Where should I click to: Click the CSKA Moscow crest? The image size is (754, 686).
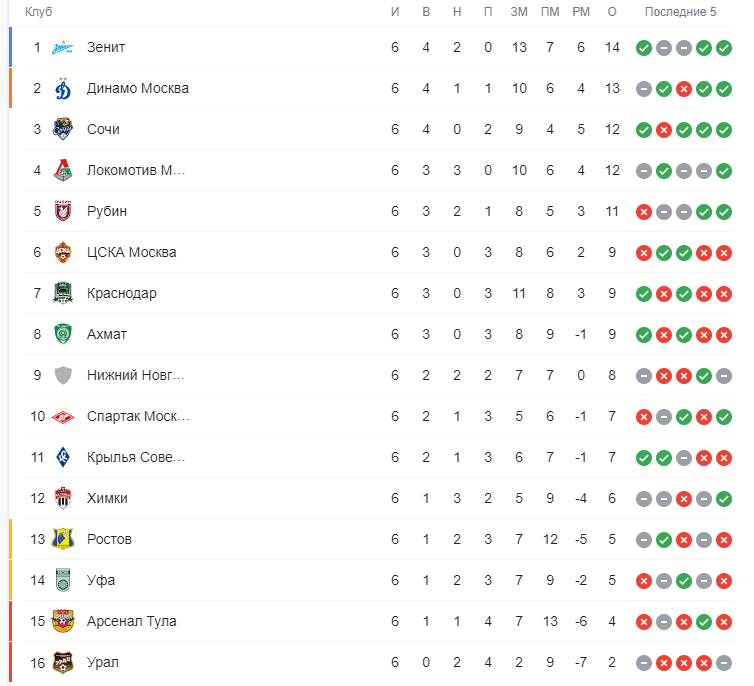[x=63, y=252]
